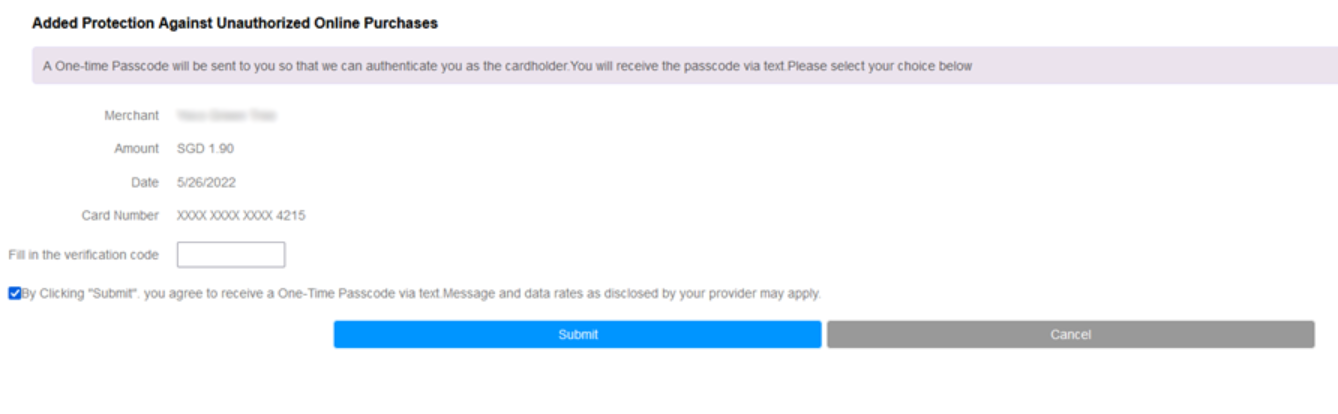
Task: Click the "A One-time Passcode will be sent" sentence
Action: (305, 66)
